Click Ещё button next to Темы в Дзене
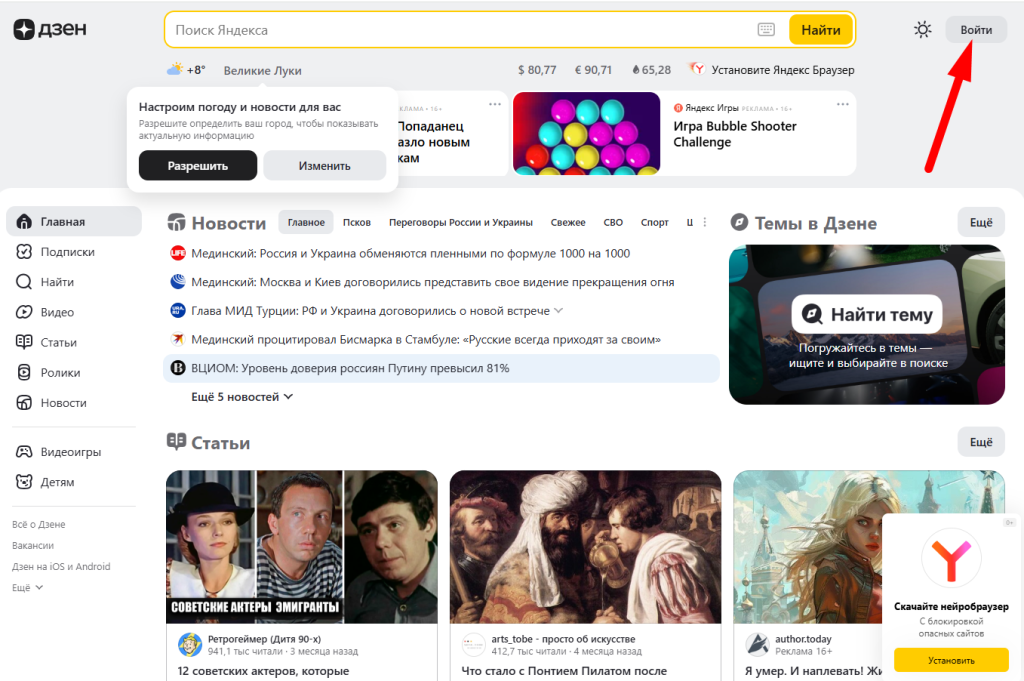 pyautogui.click(x=981, y=222)
